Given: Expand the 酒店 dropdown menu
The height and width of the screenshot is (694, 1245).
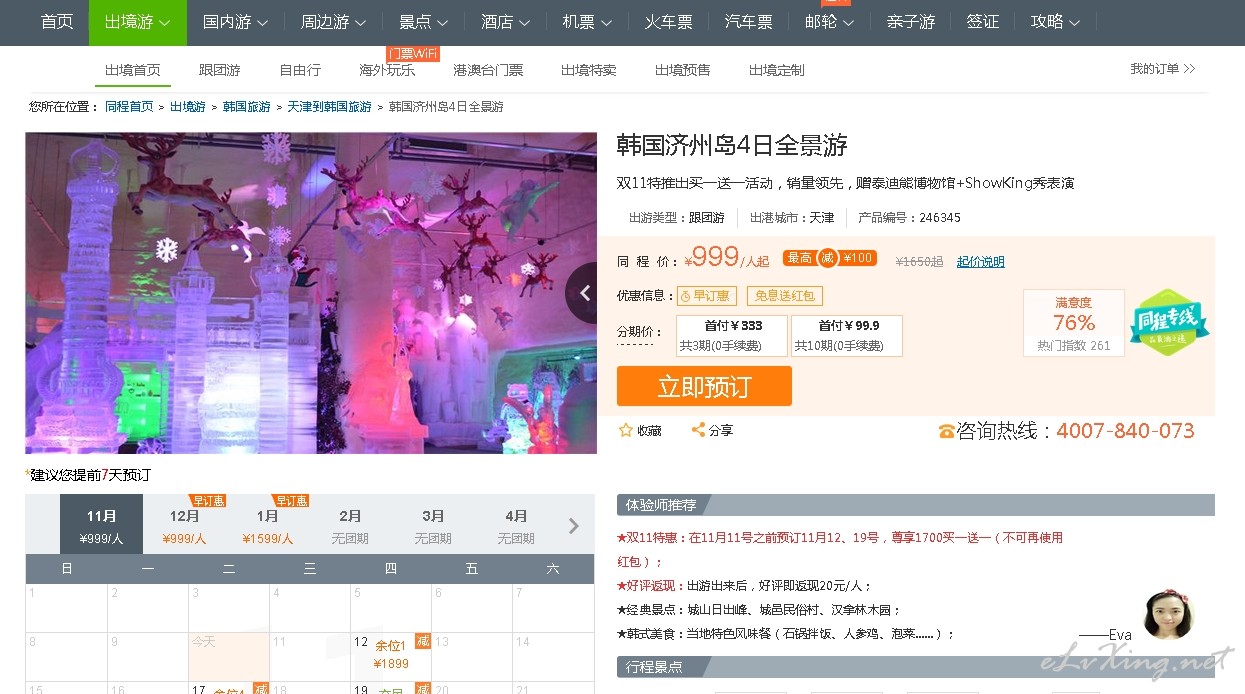Looking at the screenshot, I should tap(505, 22).
